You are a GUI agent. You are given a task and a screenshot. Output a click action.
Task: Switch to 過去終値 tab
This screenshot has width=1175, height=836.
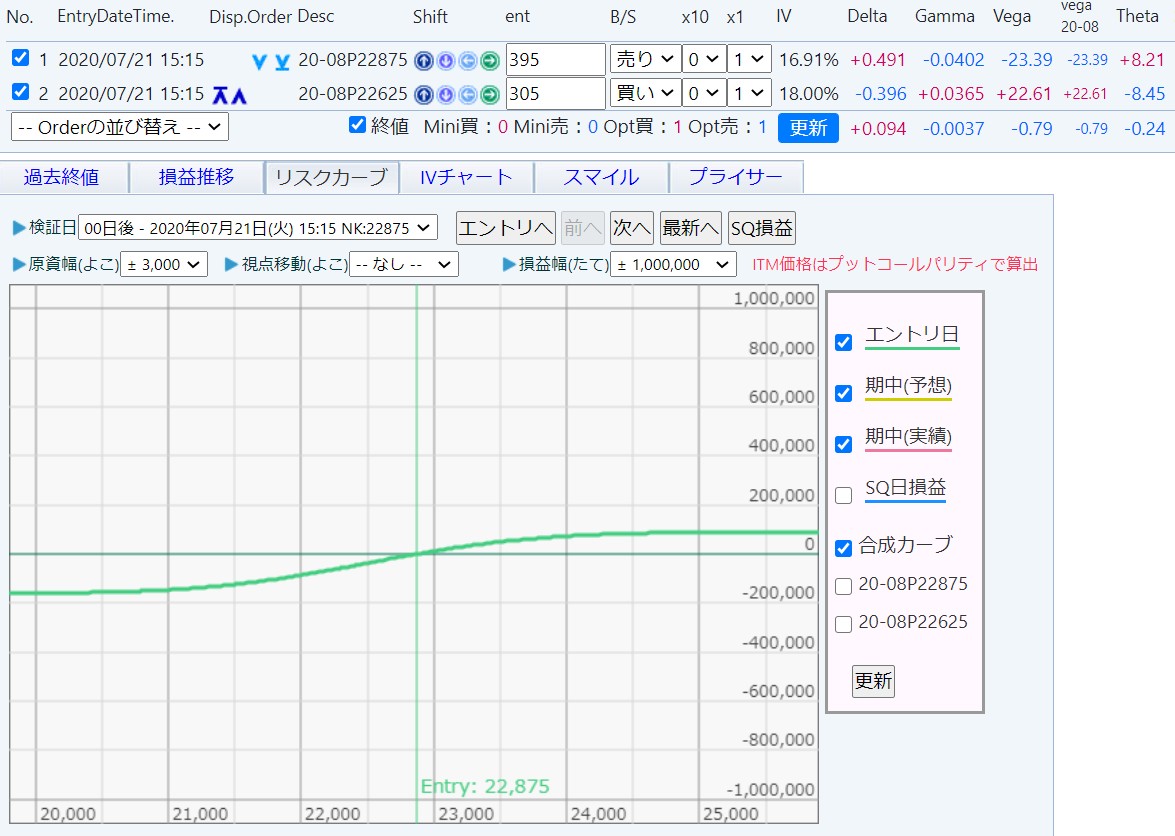(62, 178)
